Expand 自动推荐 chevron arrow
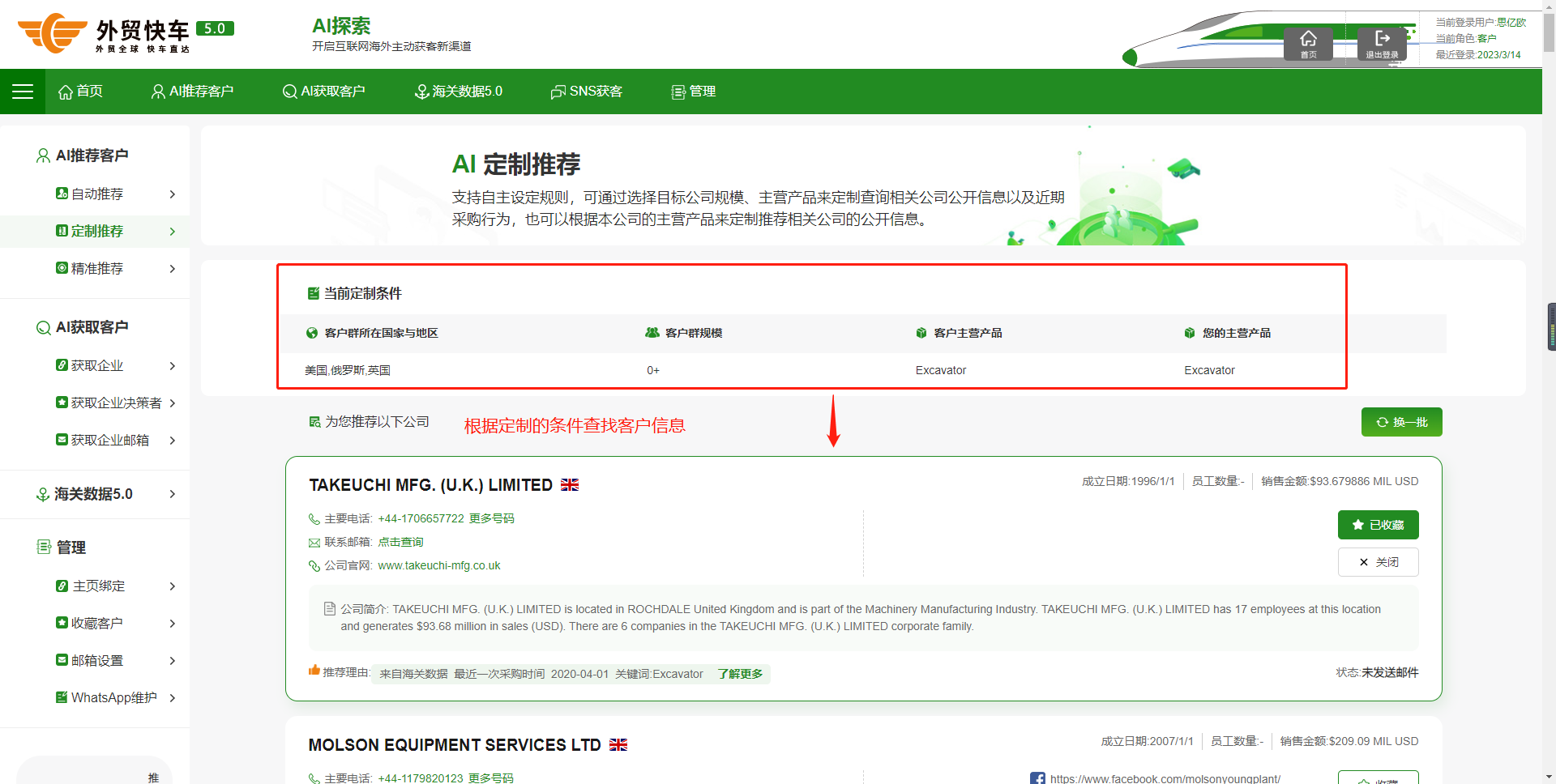The width and height of the screenshot is (1556, 784). pyautogui.click(x=173, y=194)
